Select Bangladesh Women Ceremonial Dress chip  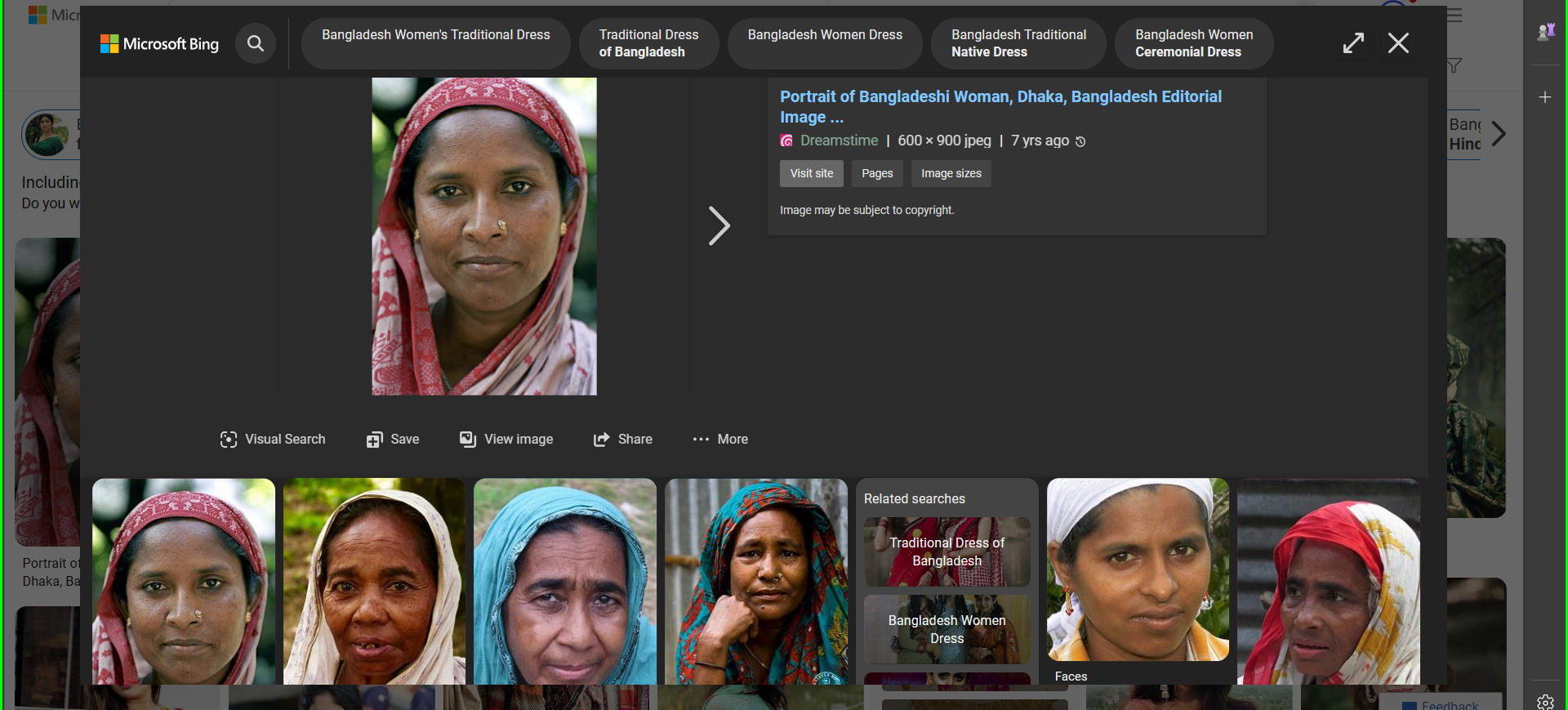pyautogui.click(x=1193, y=43)
